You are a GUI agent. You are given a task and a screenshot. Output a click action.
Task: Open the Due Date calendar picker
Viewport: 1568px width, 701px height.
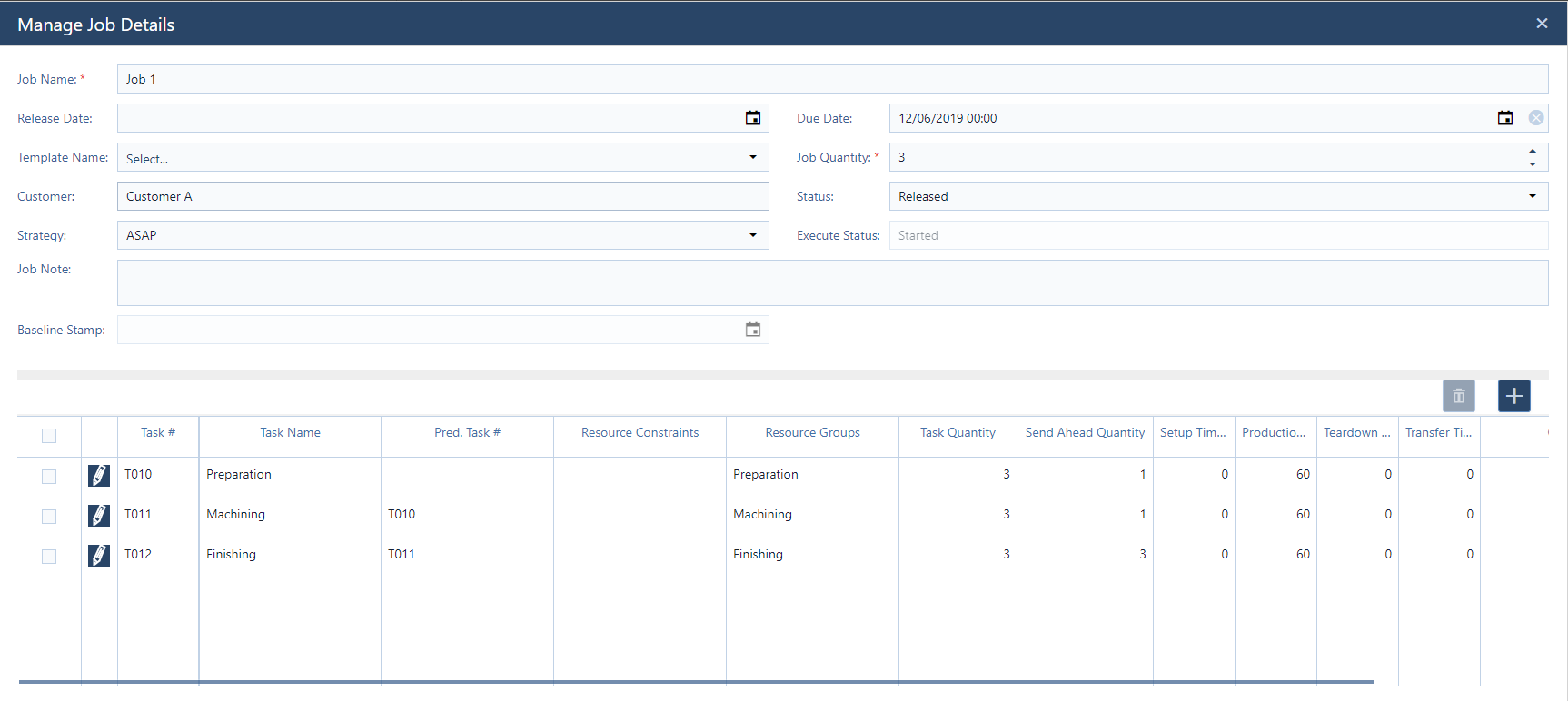point(1505,118)
